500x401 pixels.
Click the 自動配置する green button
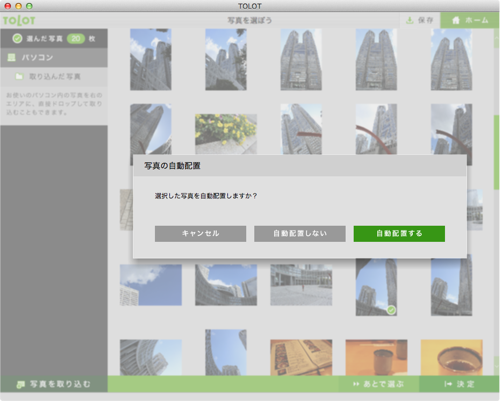(x=399, y=234)
